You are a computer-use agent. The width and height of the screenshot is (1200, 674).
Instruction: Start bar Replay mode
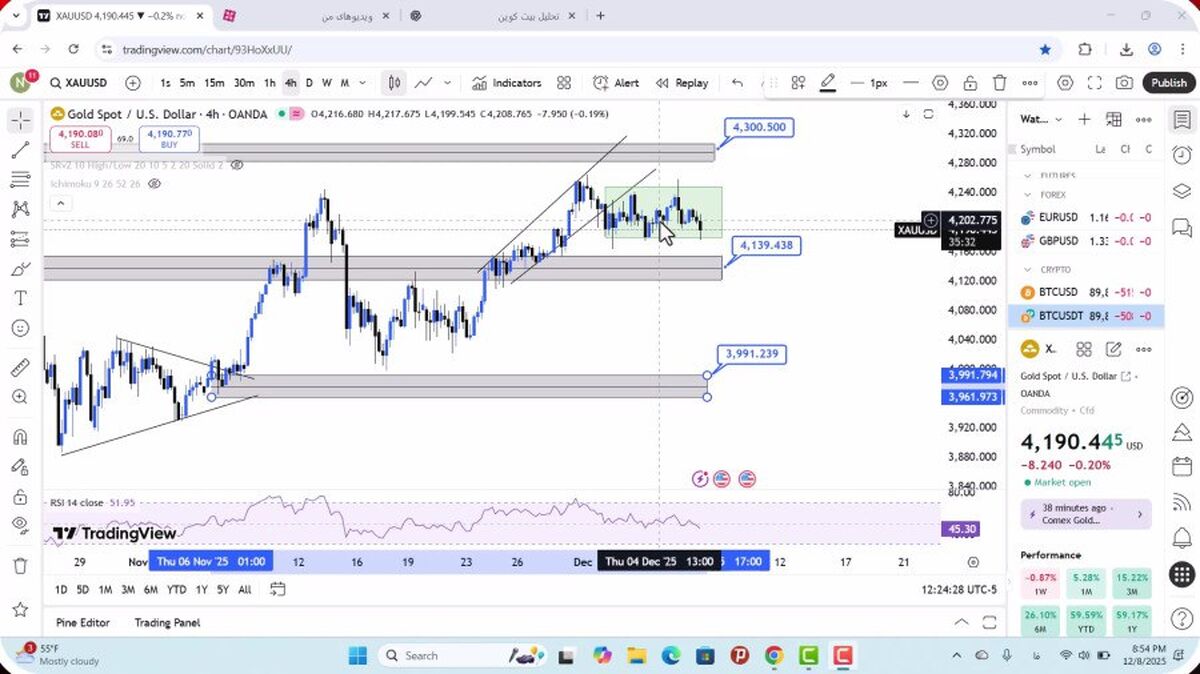point(682,83)
